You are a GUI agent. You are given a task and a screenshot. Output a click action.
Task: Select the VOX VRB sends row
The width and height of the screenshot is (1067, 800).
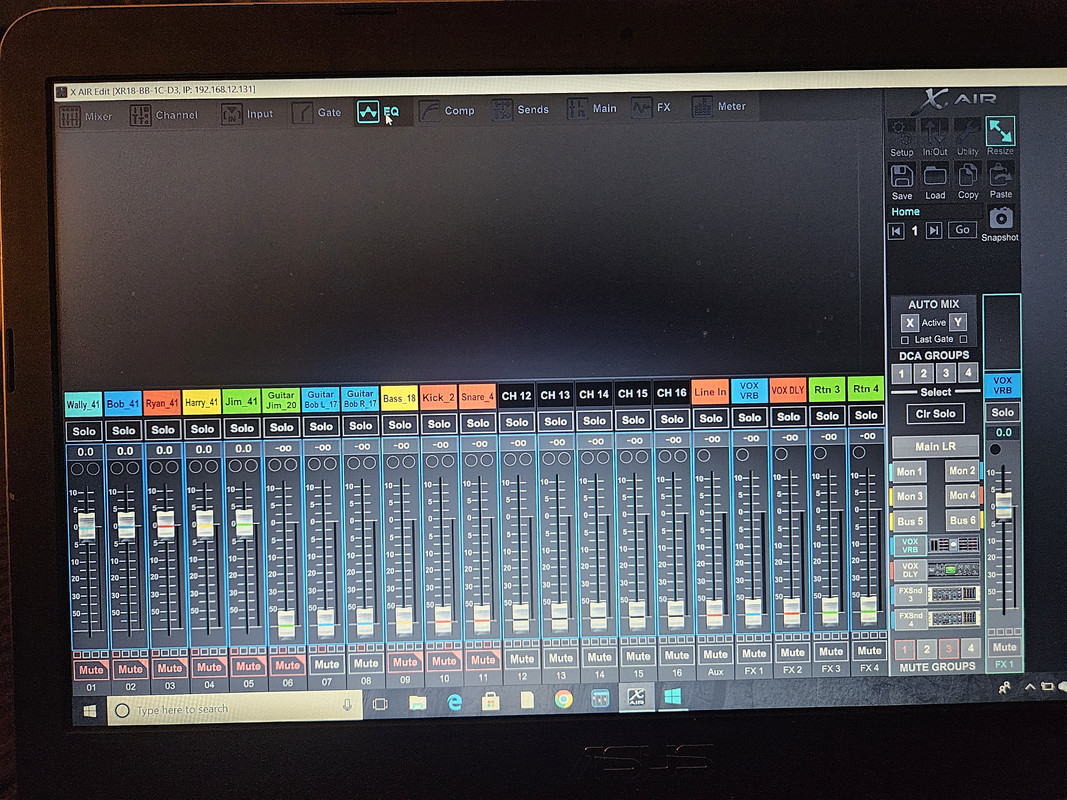(x=936, y=545)
